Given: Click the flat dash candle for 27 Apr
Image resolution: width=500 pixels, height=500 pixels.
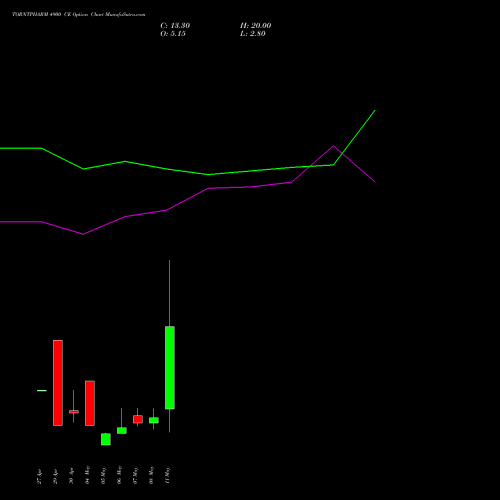Looking at the screenshot, I should (x=42, y=390).
